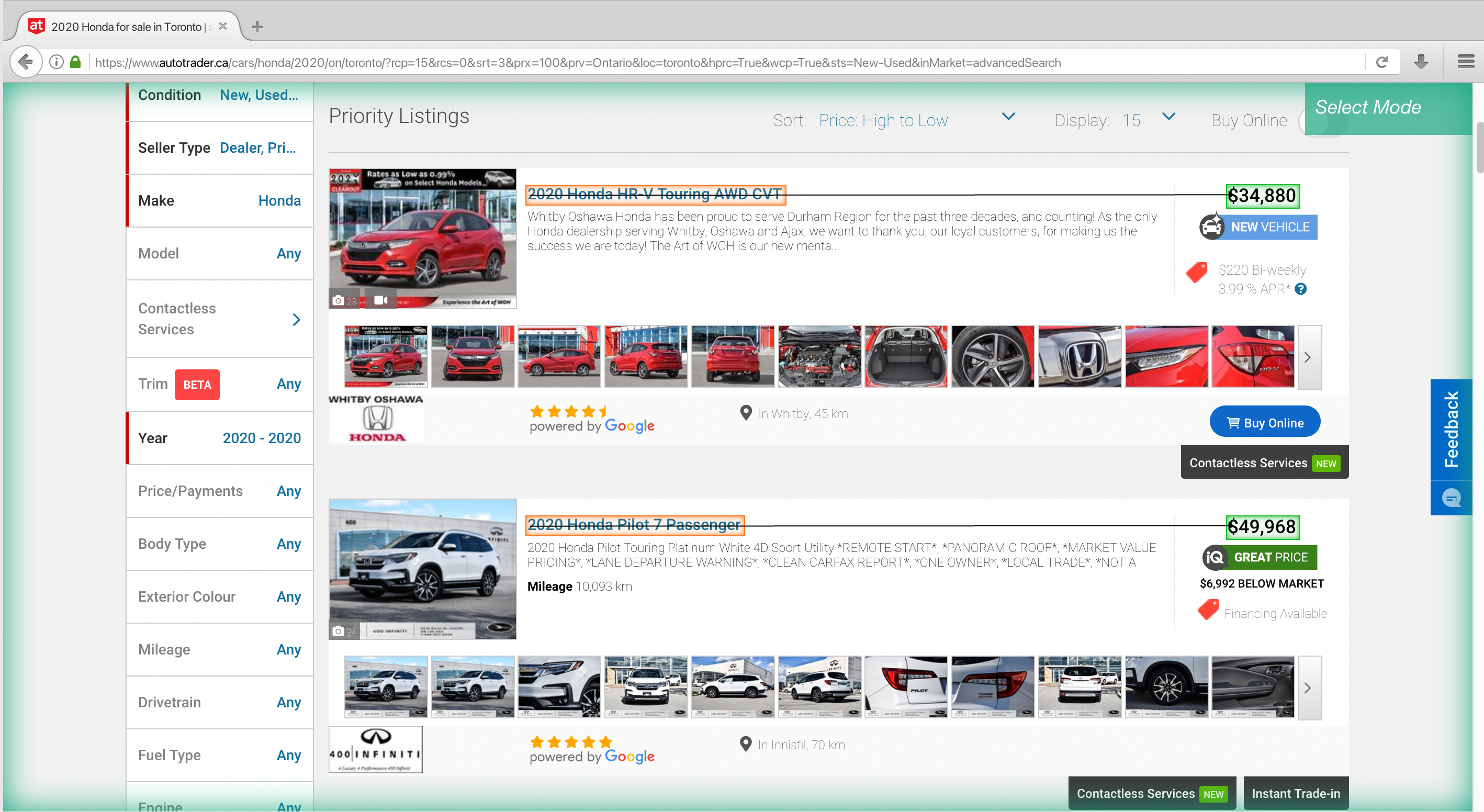Click the red tag icon beside Financing Available
Image resolution: width=1484 pixels, height=812 pixels.
1208,610
